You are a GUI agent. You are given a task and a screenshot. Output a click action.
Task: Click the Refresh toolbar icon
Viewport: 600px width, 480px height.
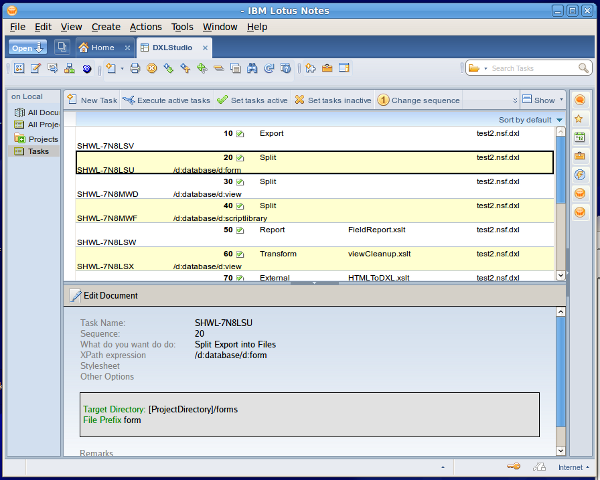tap(269, 69)
